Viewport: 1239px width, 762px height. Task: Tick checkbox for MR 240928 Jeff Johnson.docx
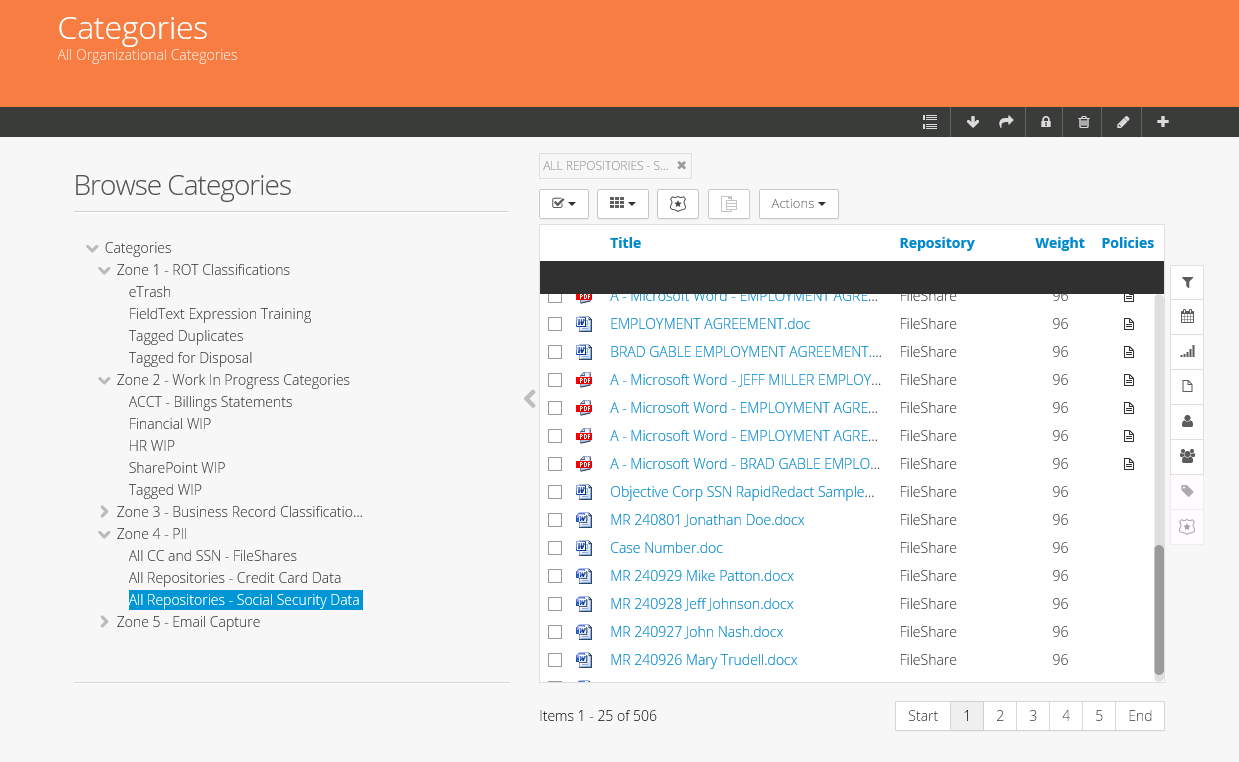pyautogui.click(x=555, y=604)
